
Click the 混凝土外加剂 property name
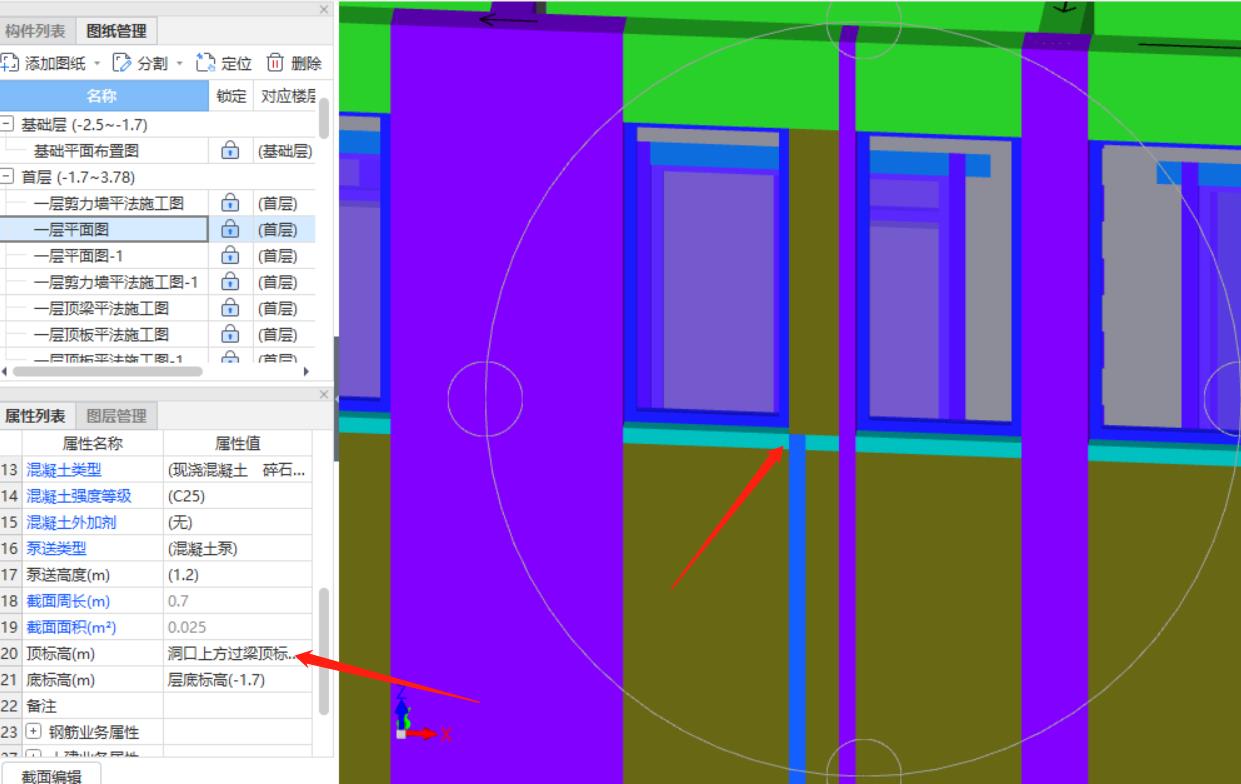(x=72, y=522)
